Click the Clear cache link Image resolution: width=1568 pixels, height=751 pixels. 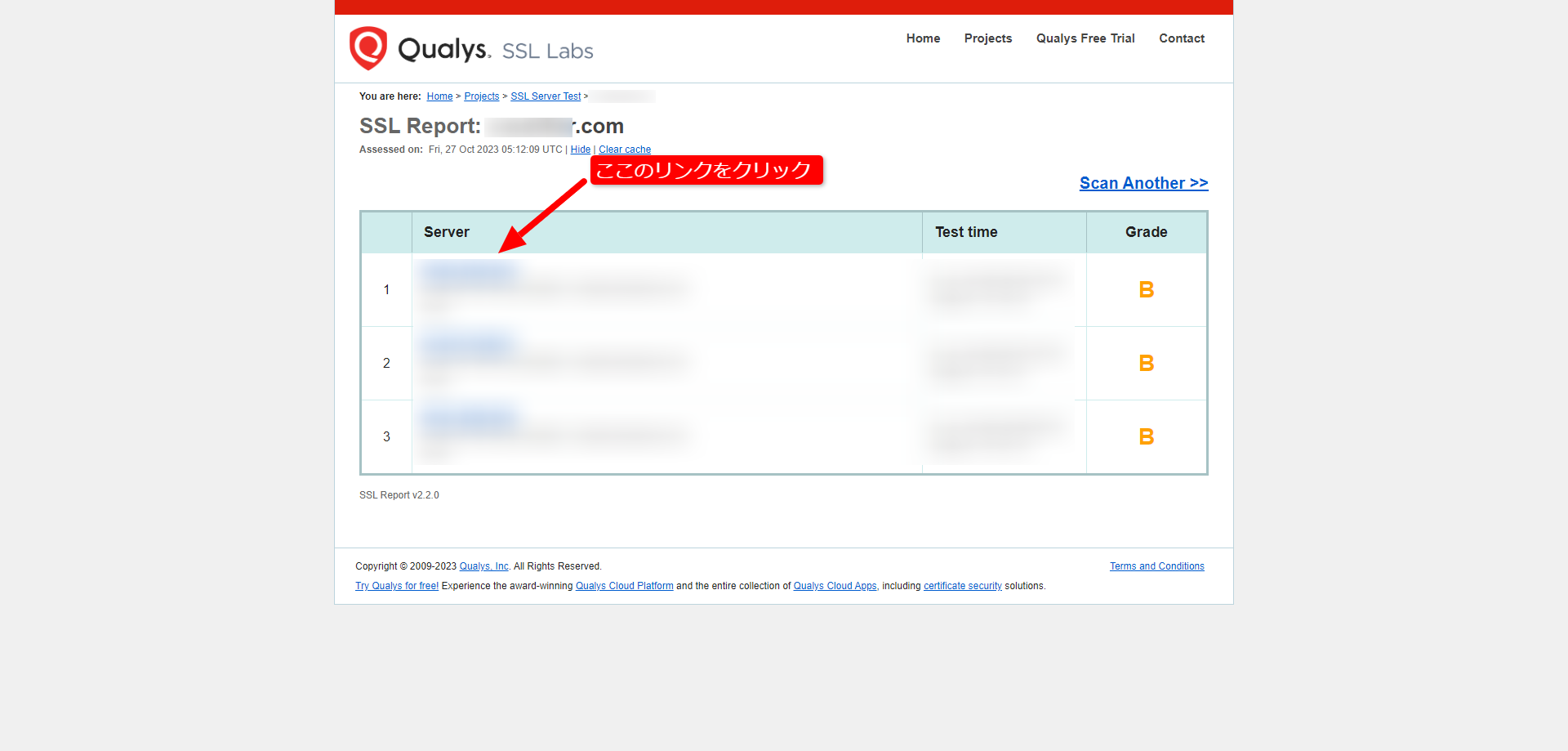[x=625, y=150]
